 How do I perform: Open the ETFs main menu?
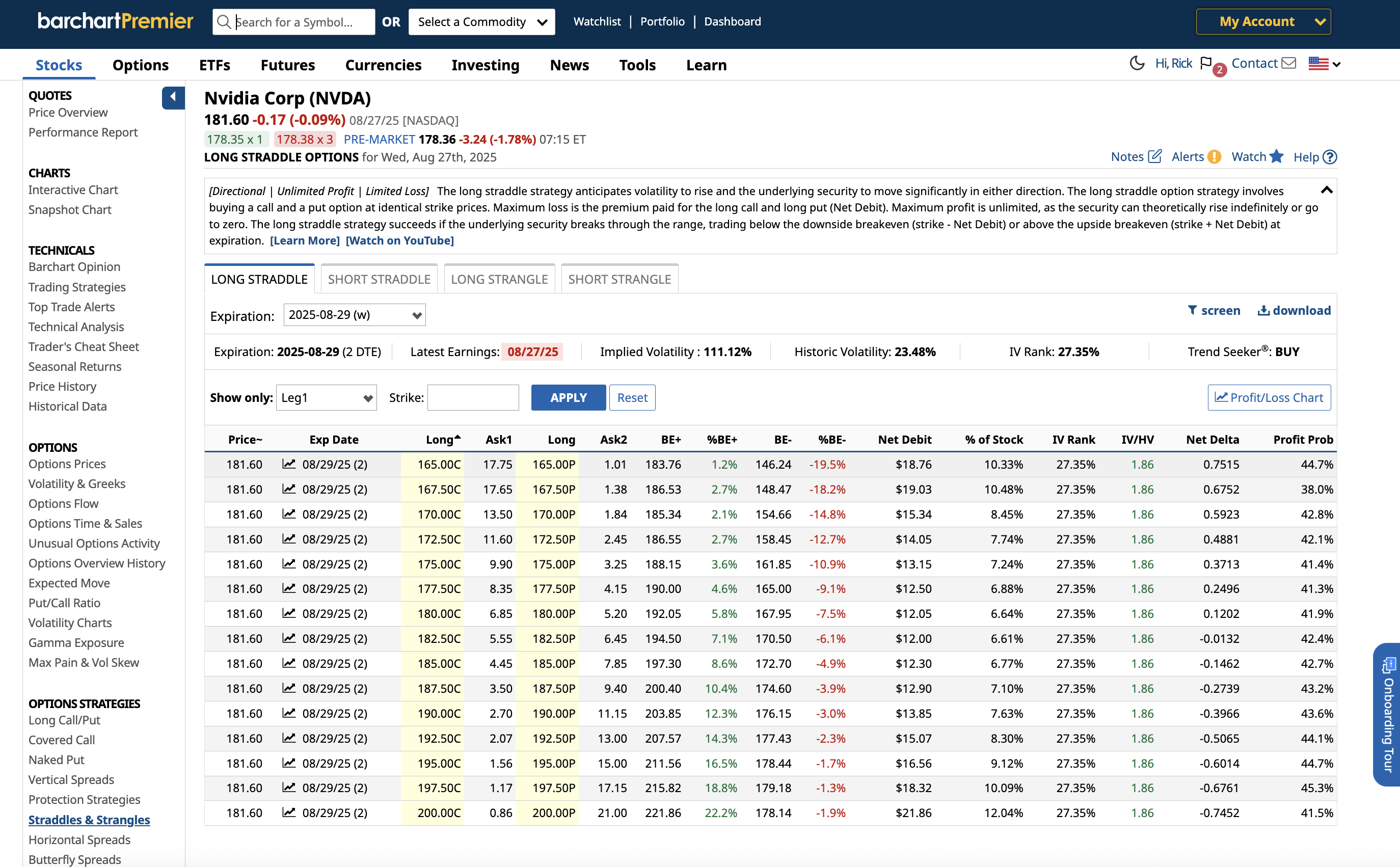pos(214,65)
